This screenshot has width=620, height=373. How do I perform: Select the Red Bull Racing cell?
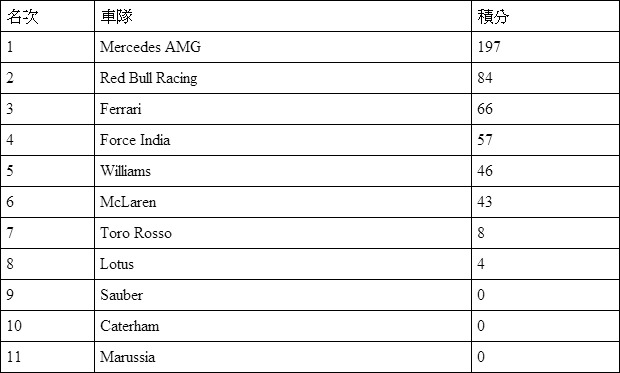click(x=283, y=78)
